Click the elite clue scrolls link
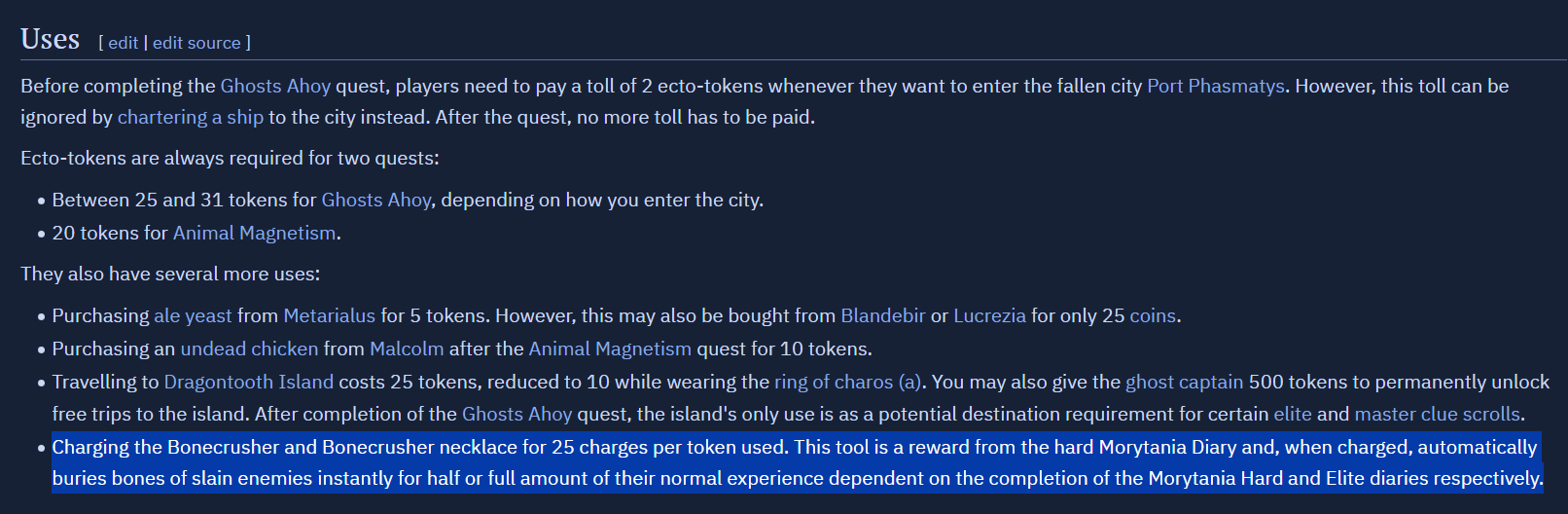 click(1293, 414)
